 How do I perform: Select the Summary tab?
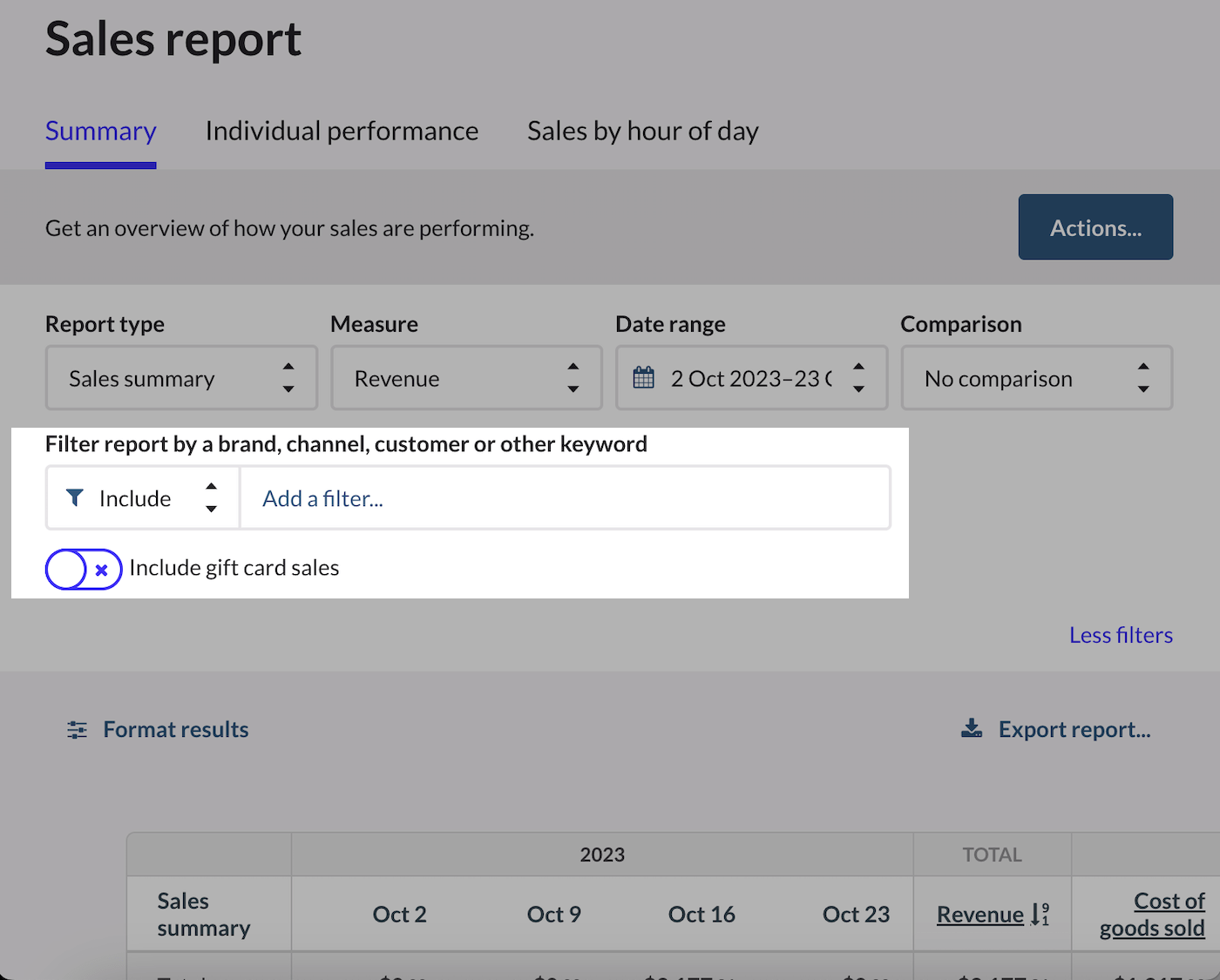100,131
